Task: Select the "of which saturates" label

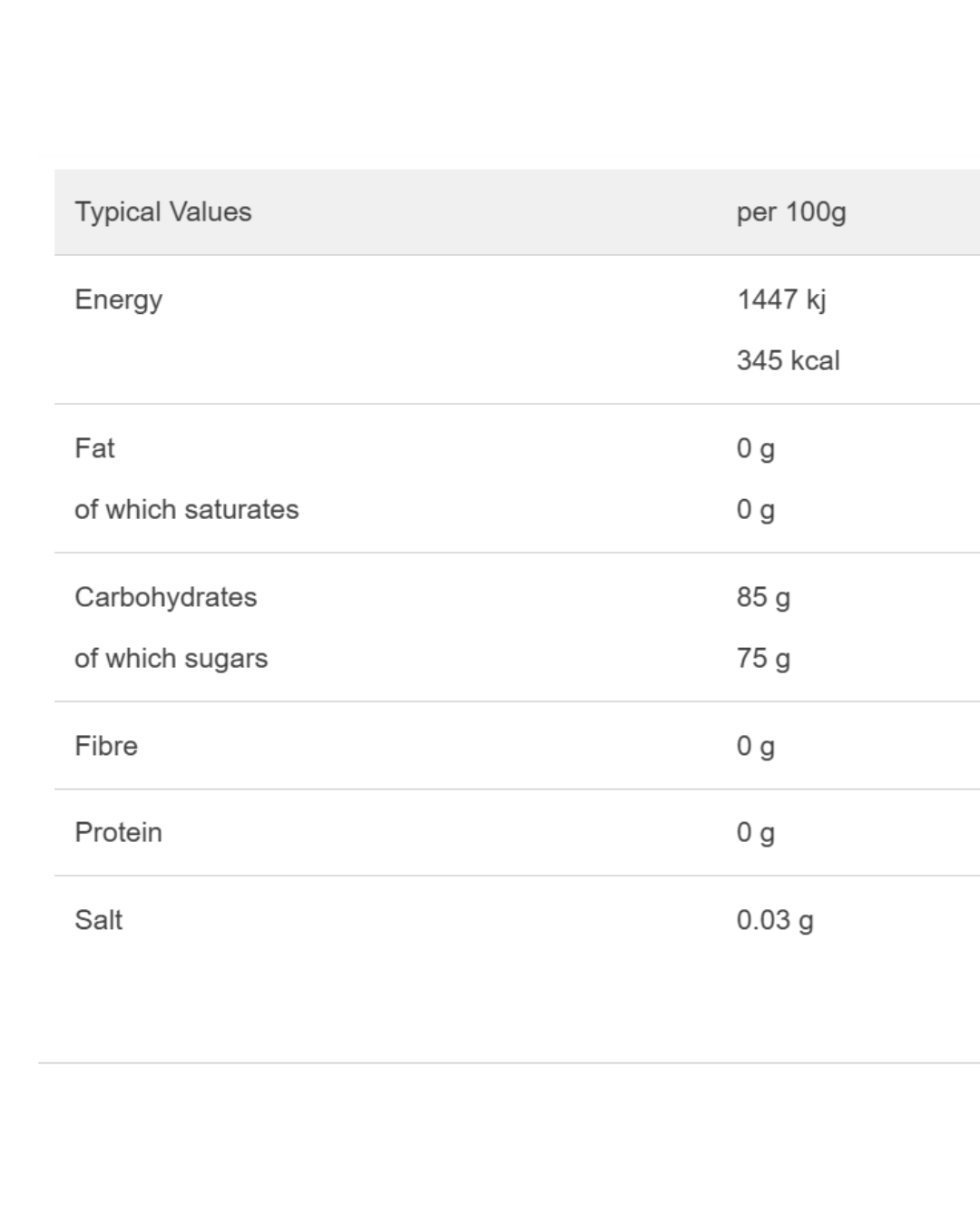Action: pyautogui.click(x=186, y=510)
